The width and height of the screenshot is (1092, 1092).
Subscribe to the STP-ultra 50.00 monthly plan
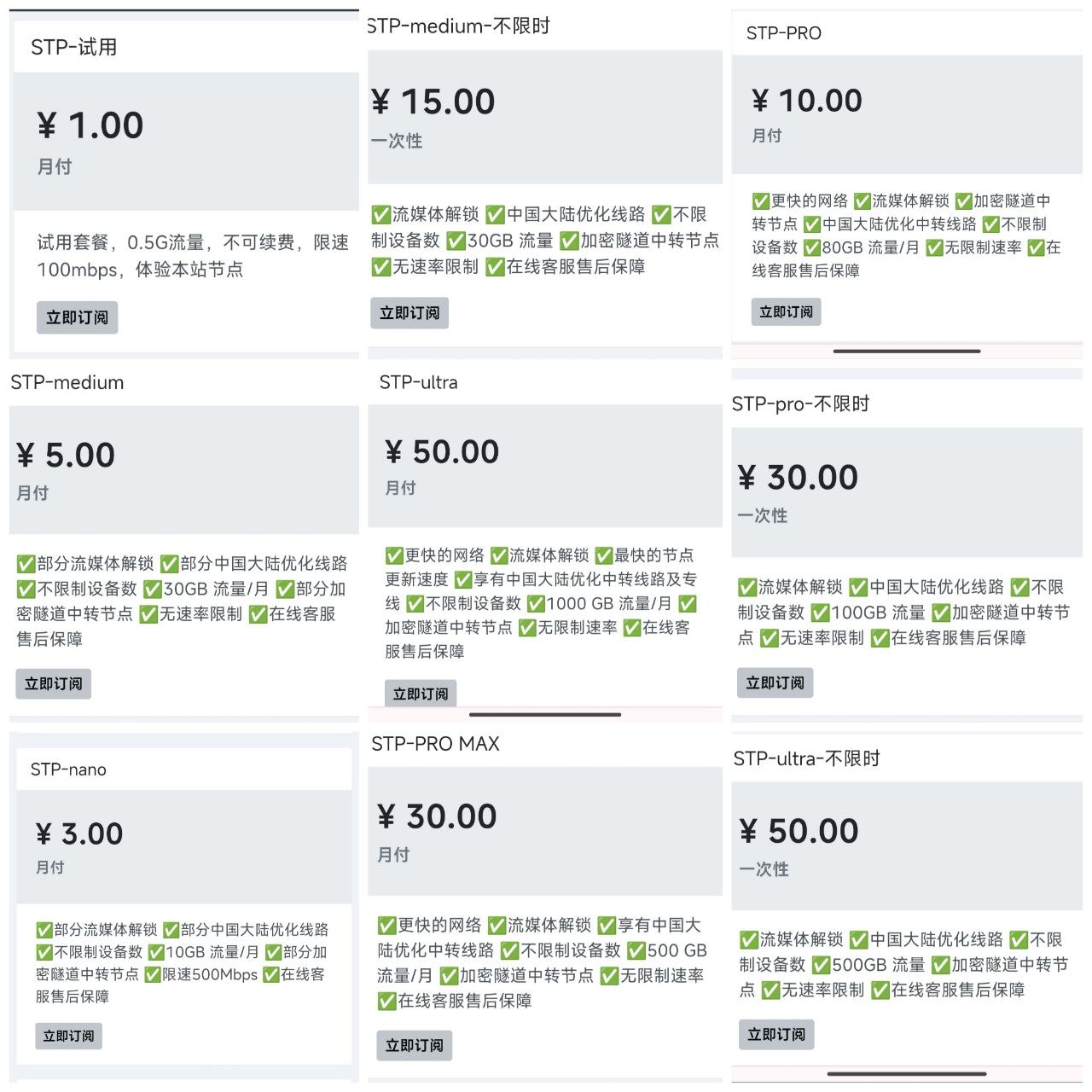421,694
